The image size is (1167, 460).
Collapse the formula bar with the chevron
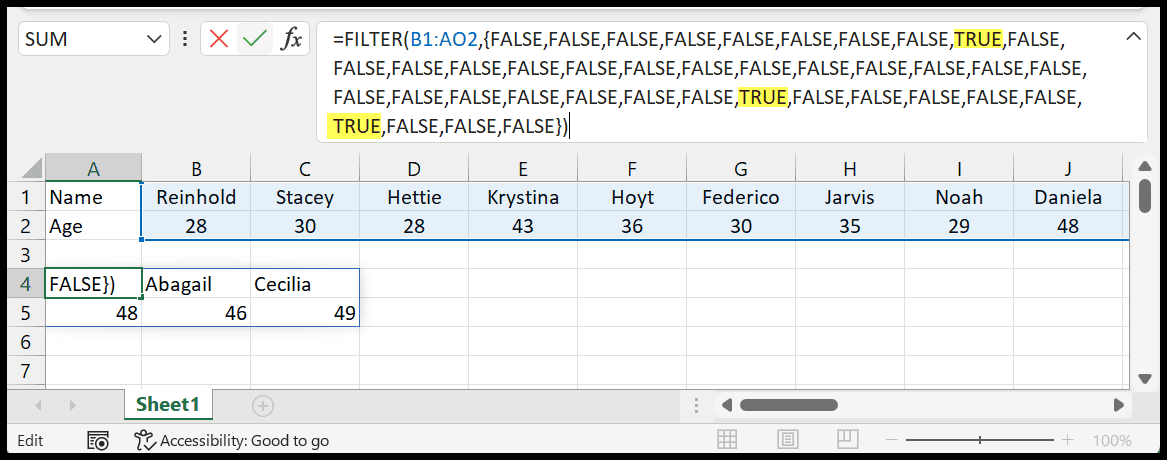1134,36
